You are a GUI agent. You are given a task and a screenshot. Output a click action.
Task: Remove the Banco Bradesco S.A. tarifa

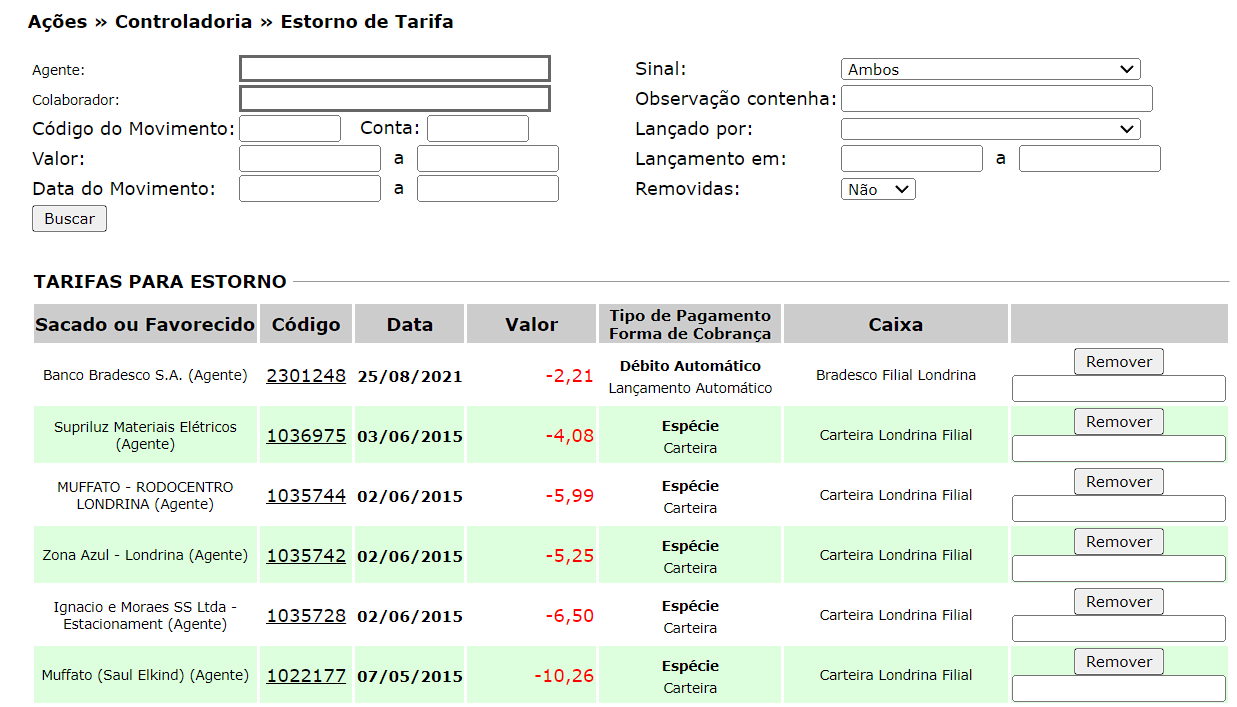[1118, 362]
